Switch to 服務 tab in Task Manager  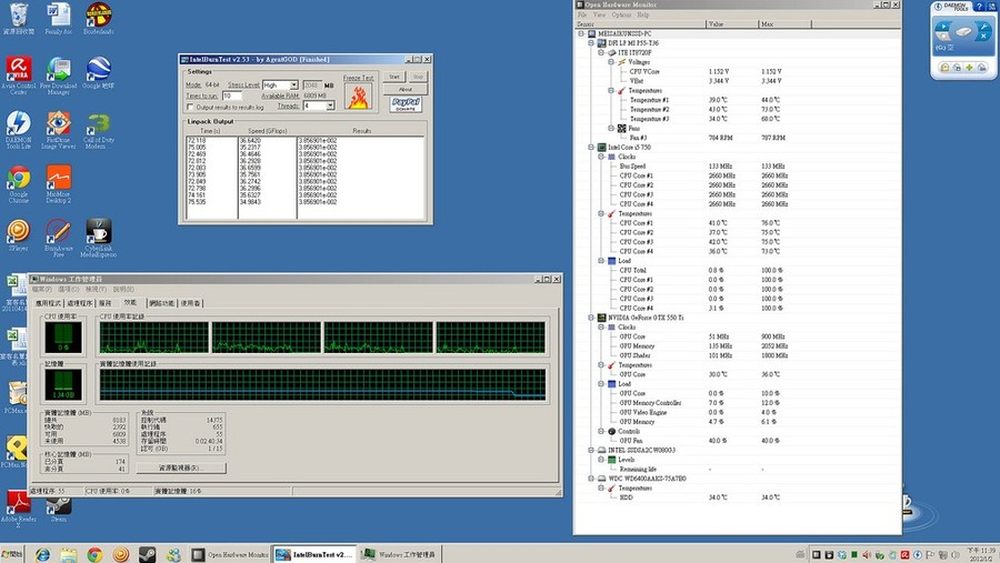point(105,303)
